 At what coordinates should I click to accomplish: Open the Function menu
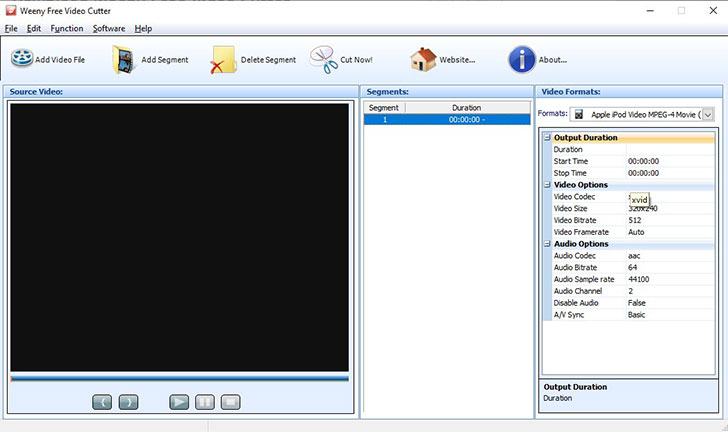(67, 28)
